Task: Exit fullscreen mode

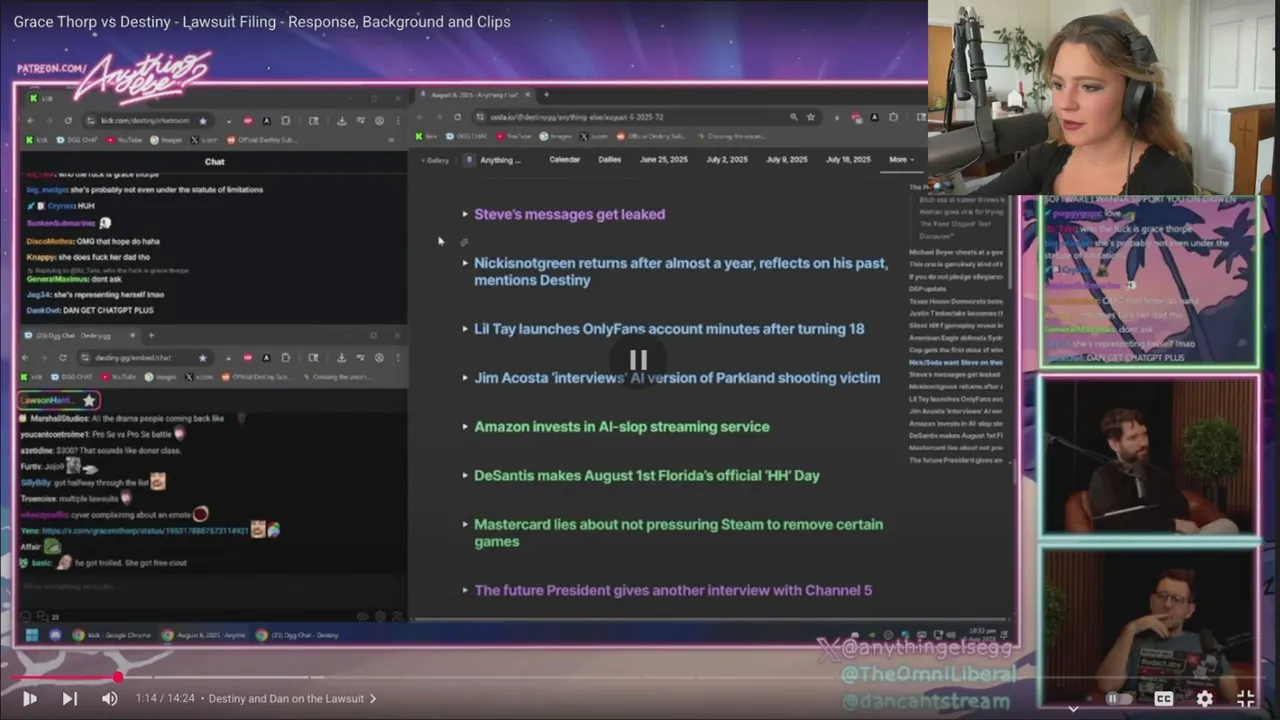Action: tap(1246, 699)
